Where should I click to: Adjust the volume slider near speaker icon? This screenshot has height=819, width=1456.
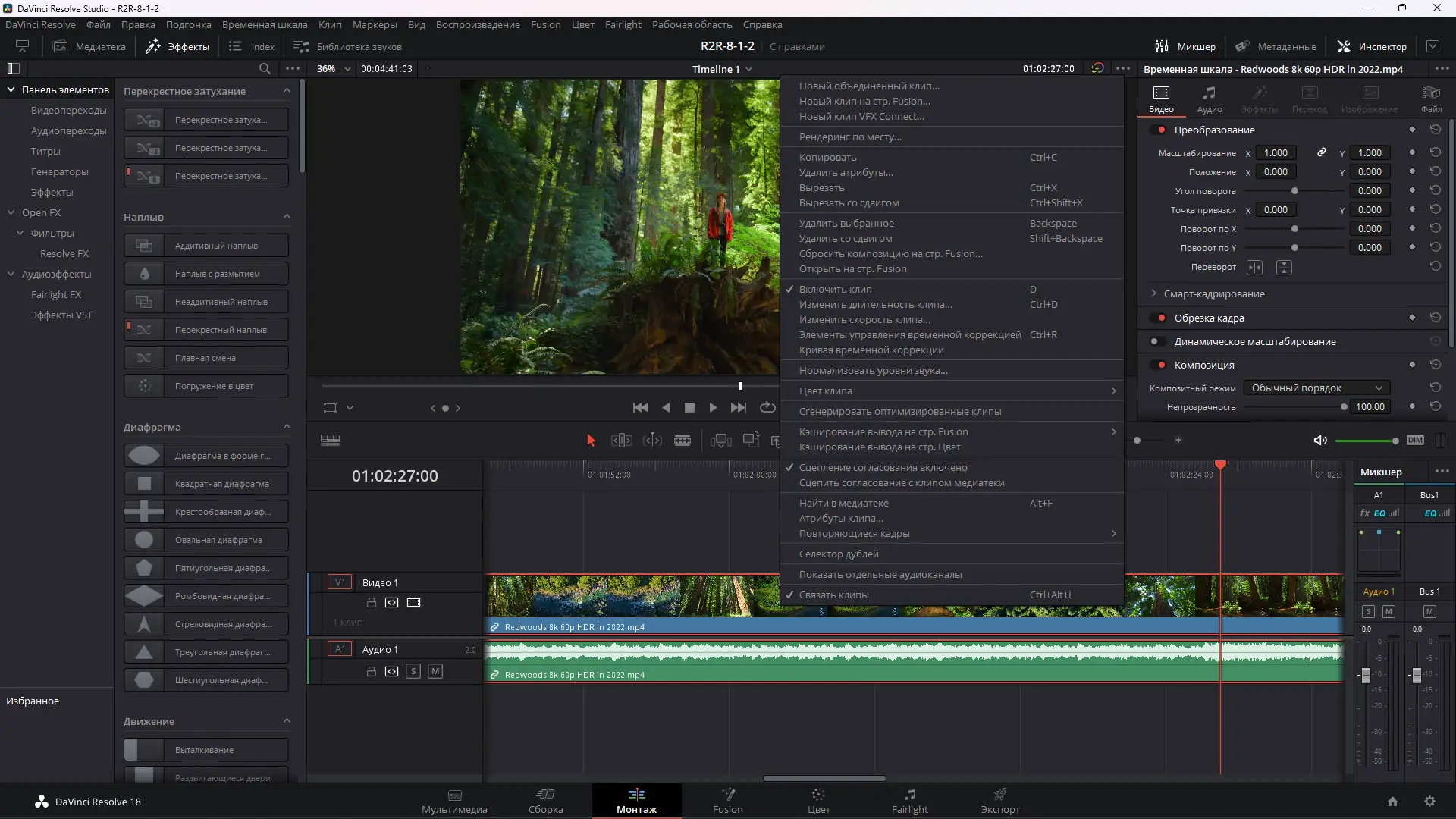click(x=1365, y=441)
